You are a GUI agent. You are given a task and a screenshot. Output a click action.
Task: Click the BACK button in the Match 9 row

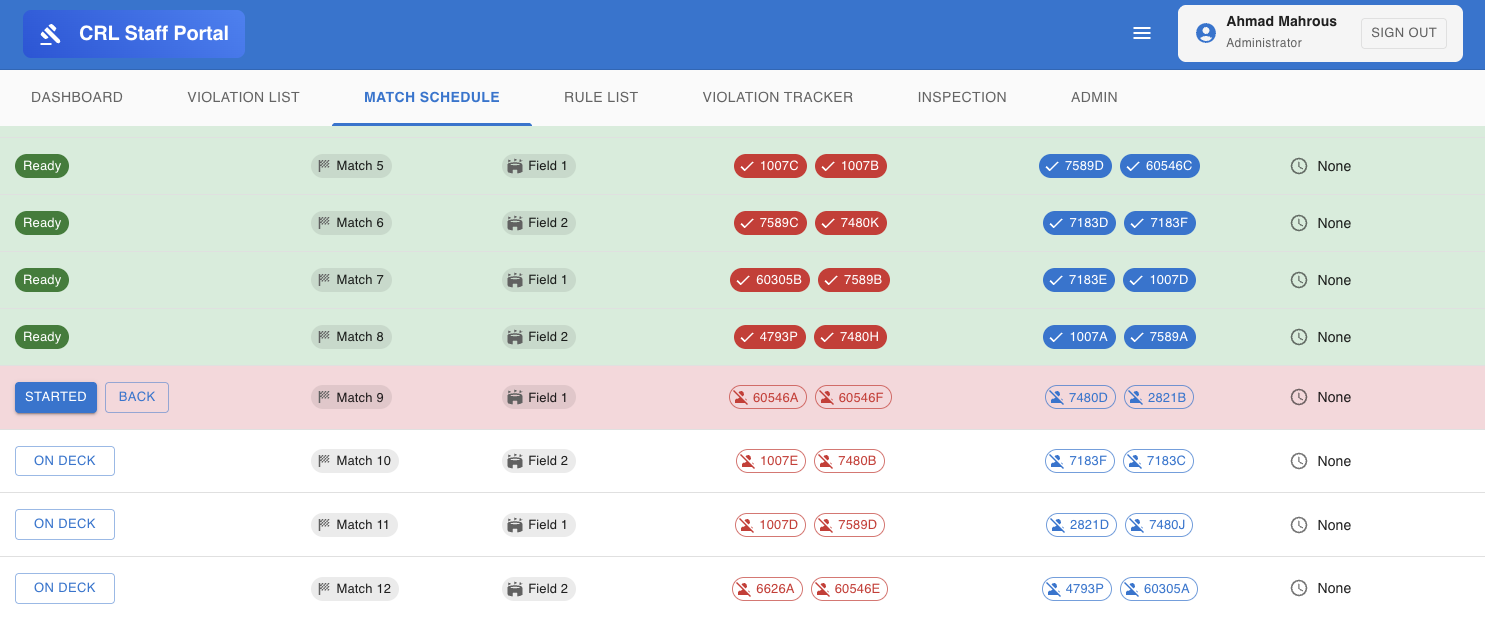point(136,397)
